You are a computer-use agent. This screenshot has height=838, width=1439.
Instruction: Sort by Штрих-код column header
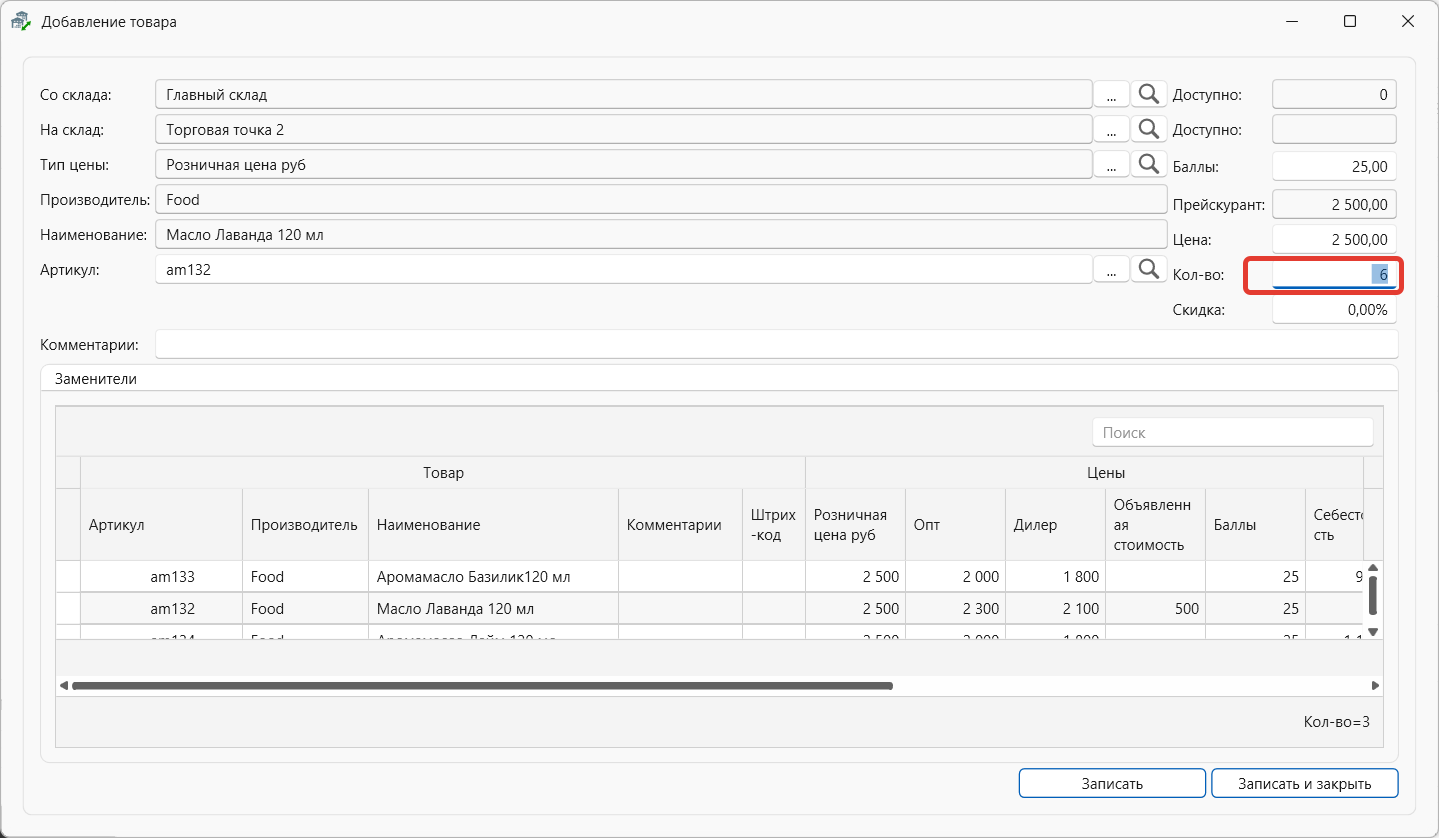[774, 524]
